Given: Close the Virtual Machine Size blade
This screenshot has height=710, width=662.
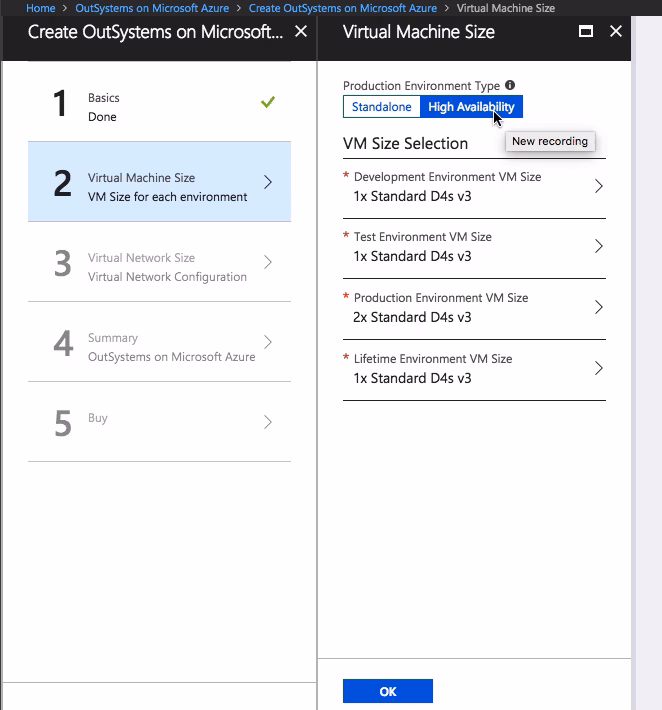Looking at the screenshot, I should pyautogui.click(x=616, y=31).
